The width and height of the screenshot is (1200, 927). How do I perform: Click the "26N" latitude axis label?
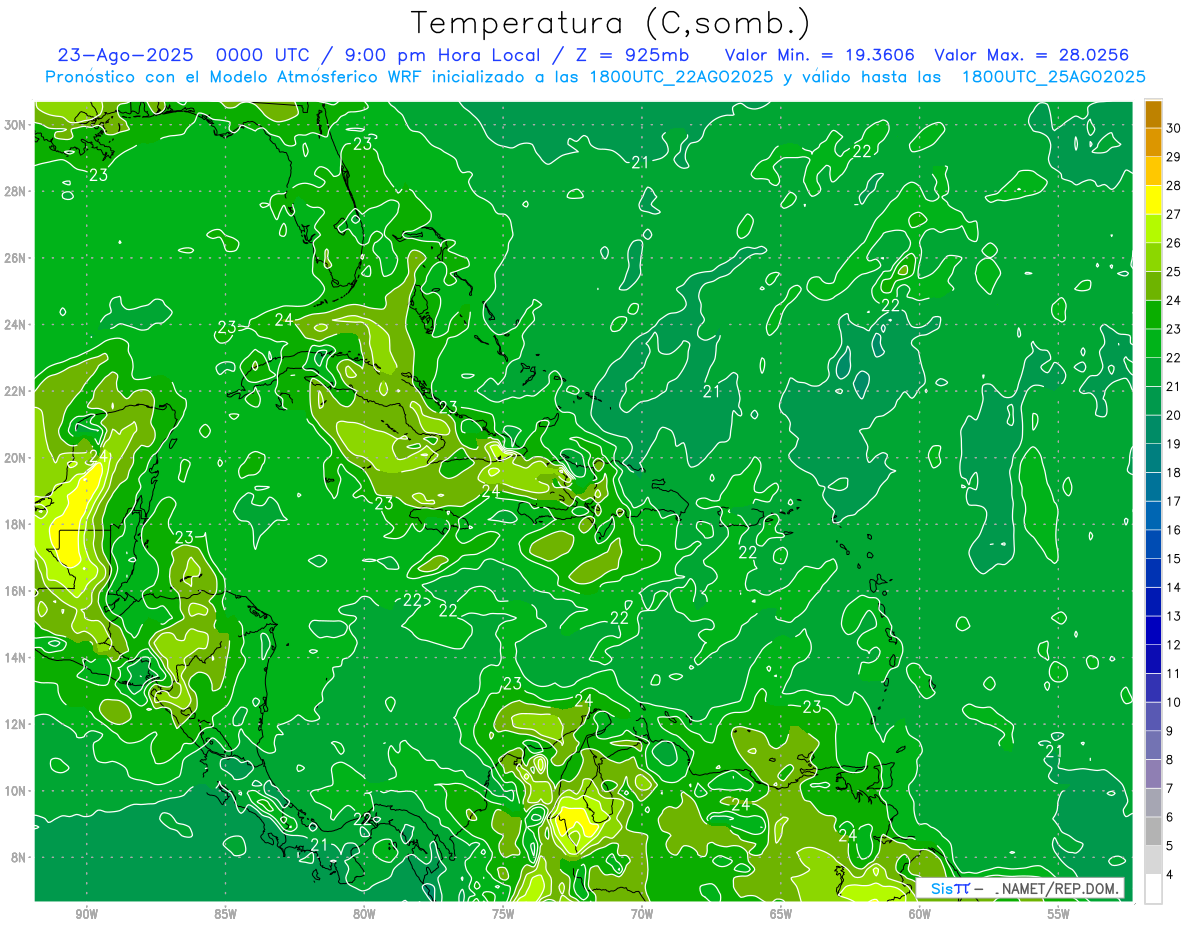(x=16, y=258)
